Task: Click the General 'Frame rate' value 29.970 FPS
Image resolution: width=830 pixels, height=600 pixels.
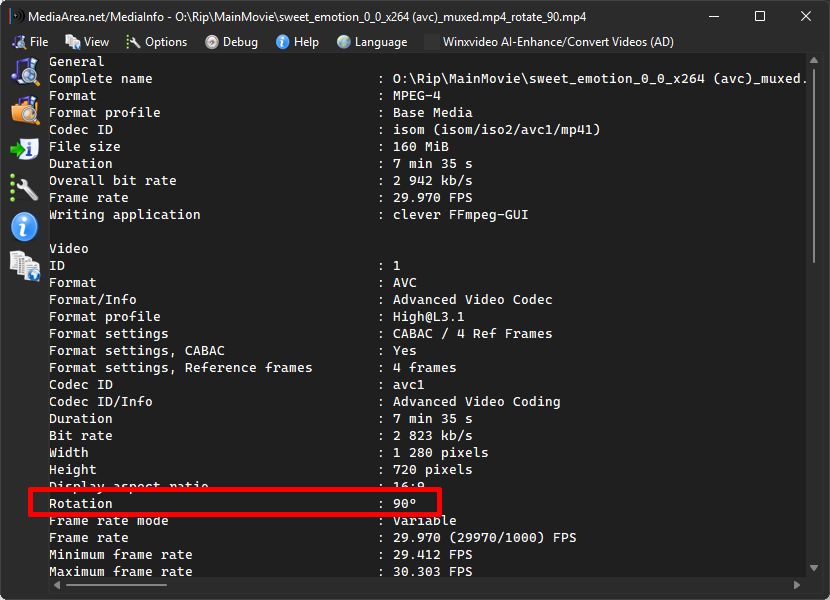Action: click(x=432, y=198)
